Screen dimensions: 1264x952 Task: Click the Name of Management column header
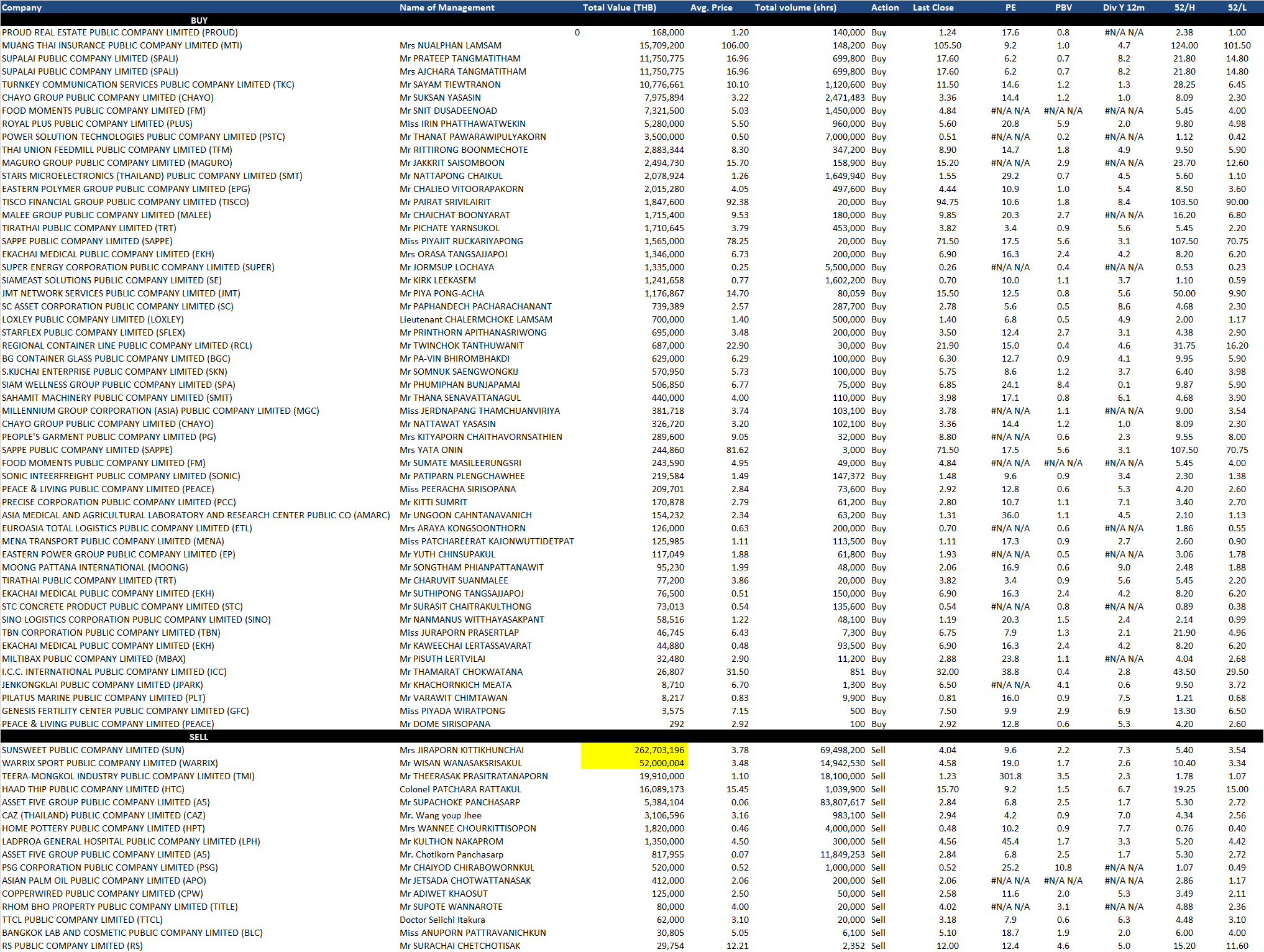[x=446, y=7]
